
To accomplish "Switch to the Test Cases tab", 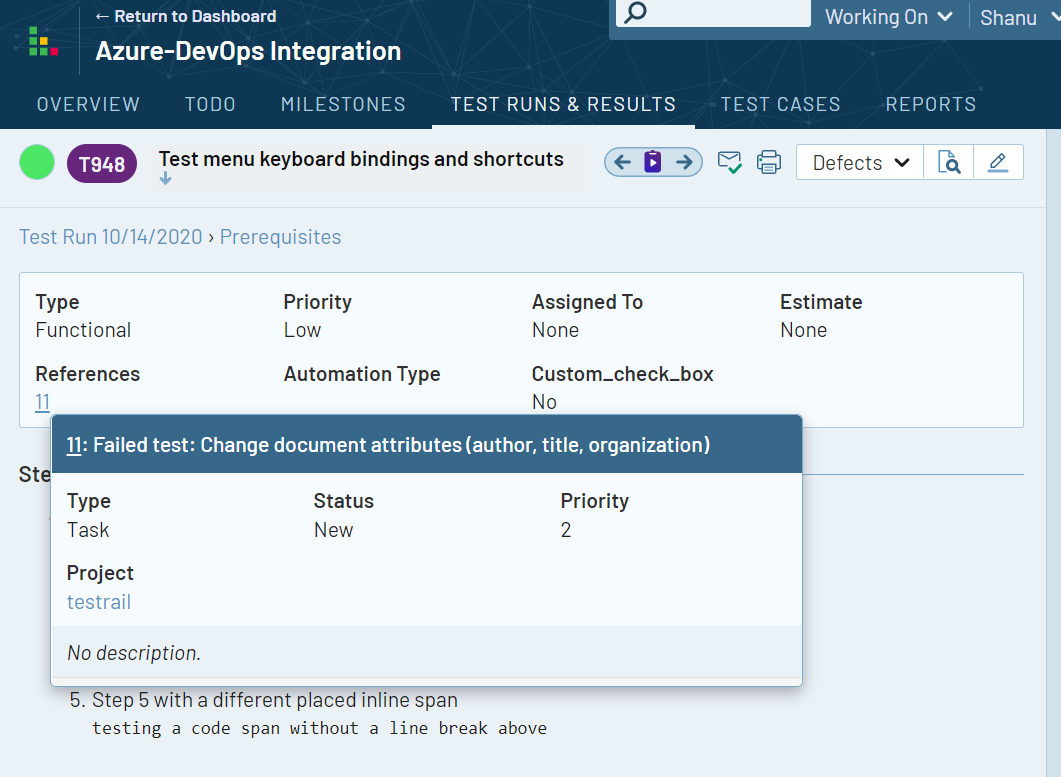I will [x=780, y=104].
